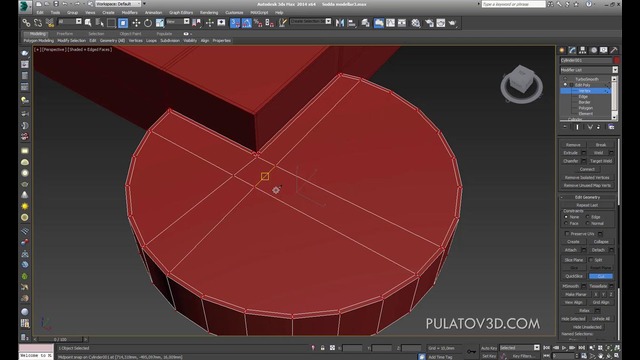
Task: Open the Graph Editors menu
Action: (x=181, y=13)
